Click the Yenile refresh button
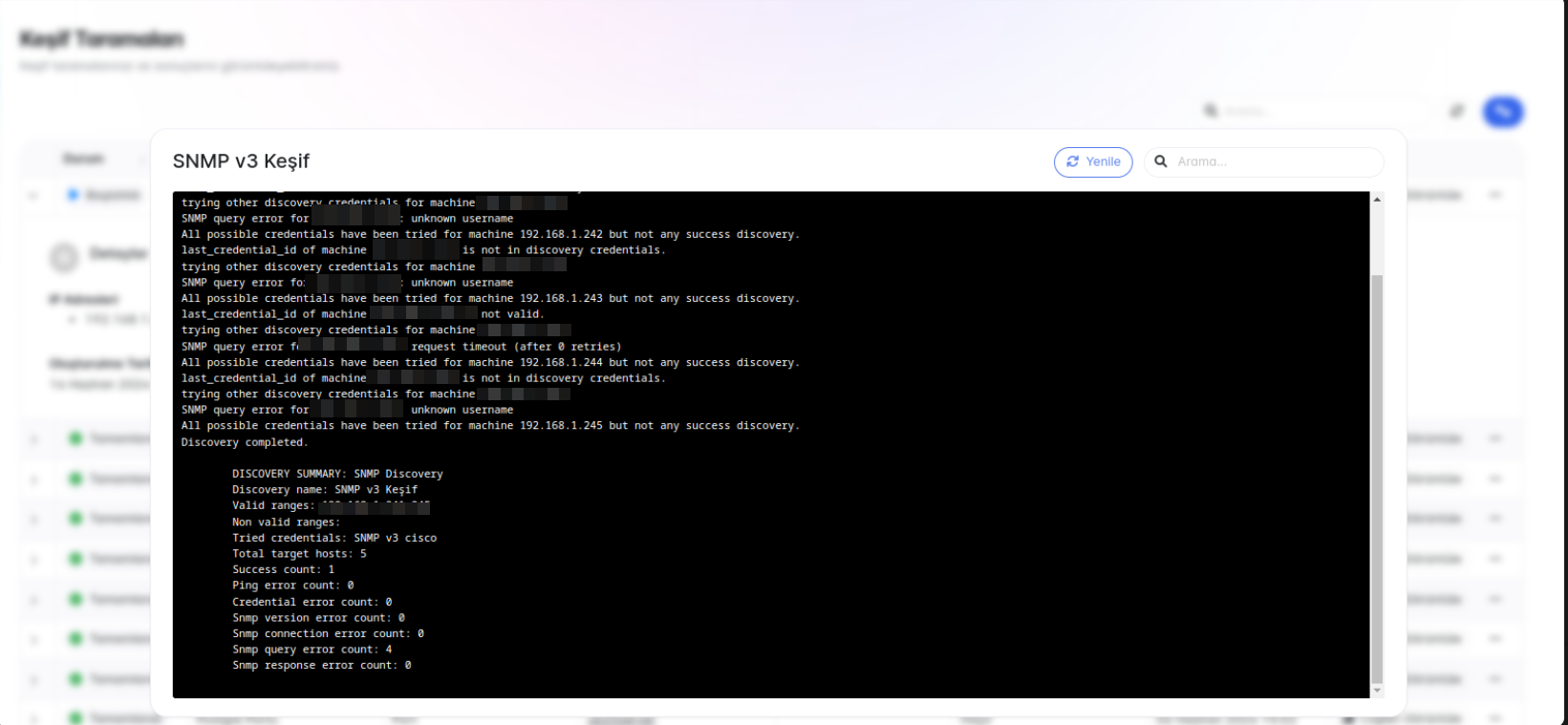This screenshot has width=1568, height=725. click(x=1093, y=162)
